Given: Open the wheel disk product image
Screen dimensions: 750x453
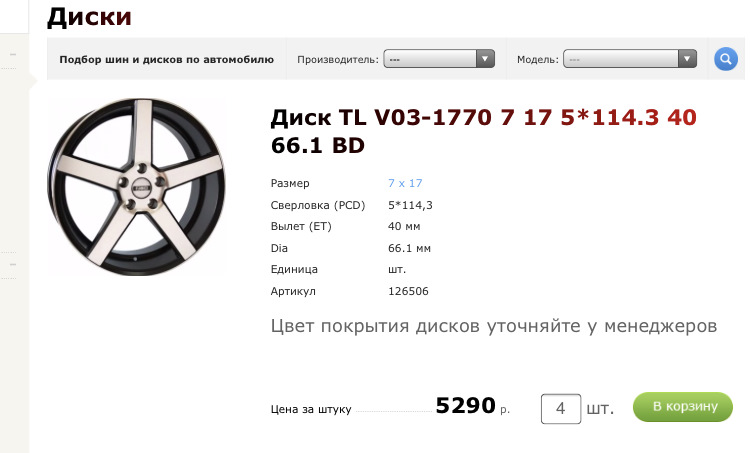Looking at the screenshot, I should tap(136, 187).
